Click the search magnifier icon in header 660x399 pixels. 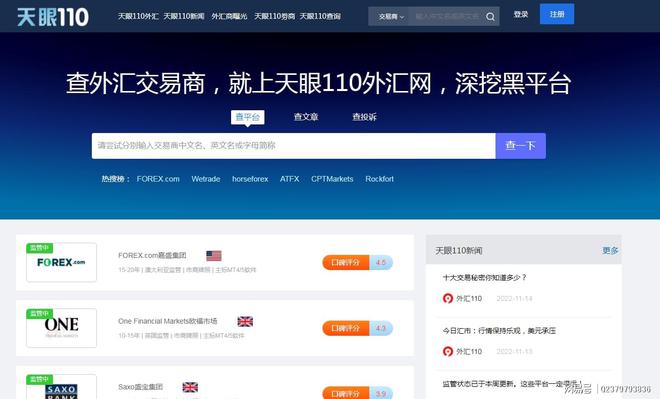pos(490,17)
